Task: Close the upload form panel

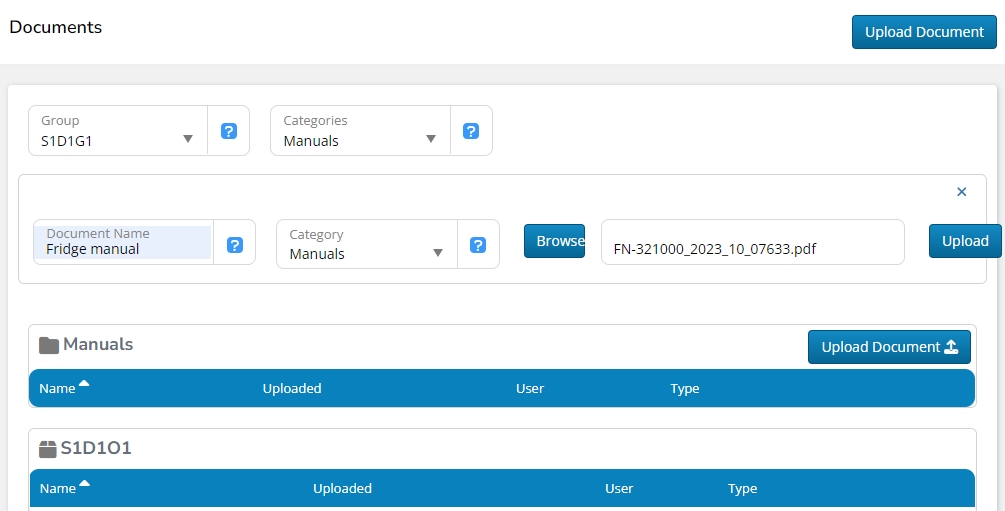Action: pyautogui.click(x=962, y=192)
